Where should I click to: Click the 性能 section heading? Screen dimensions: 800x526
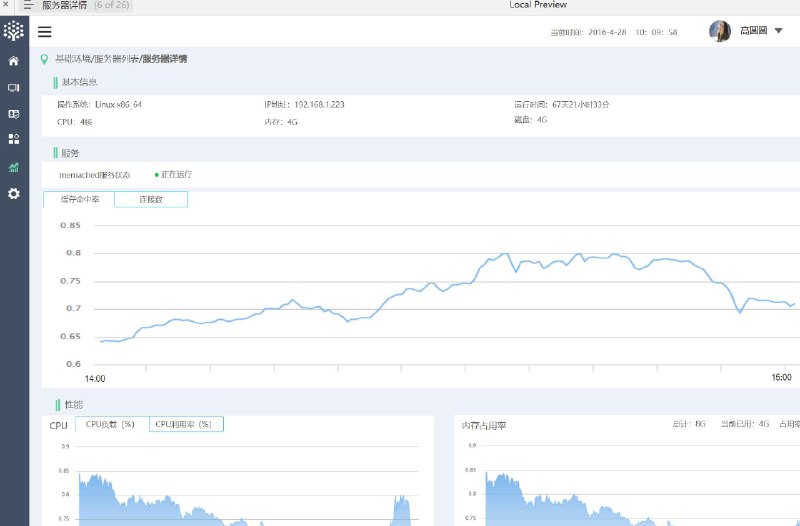pos(73,405)
